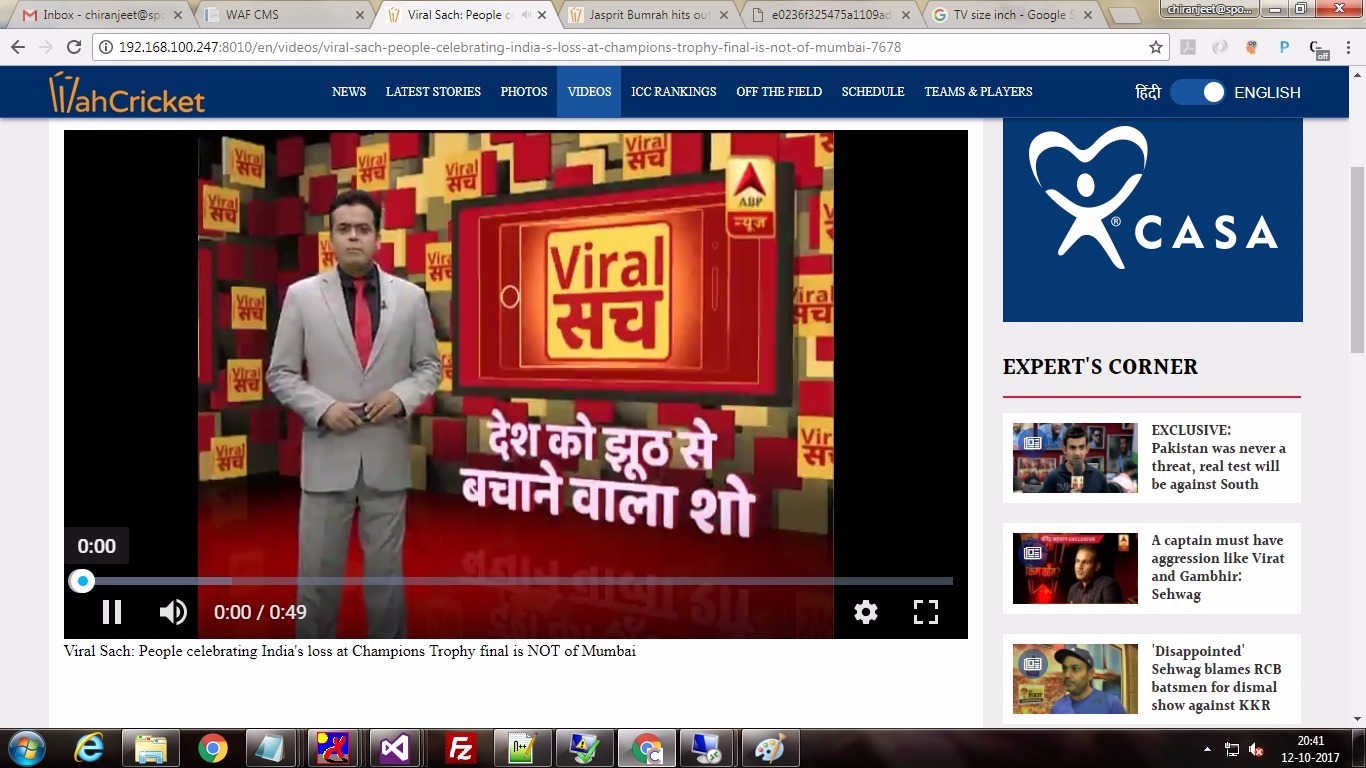Click the WahCricket site logo
This screenshot has width=1366, height=768.
[127, 91]
